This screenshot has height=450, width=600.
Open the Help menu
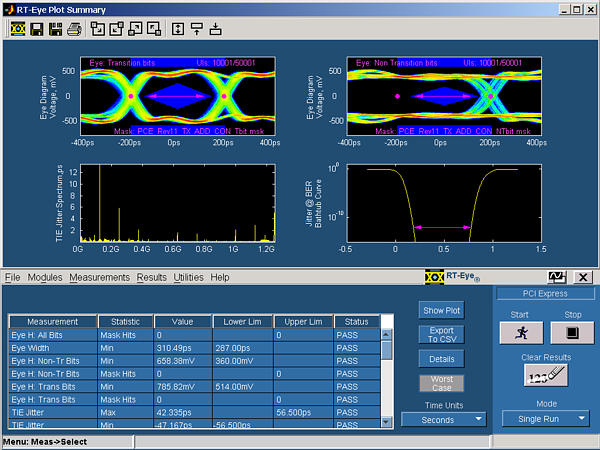tap(220, 277)
